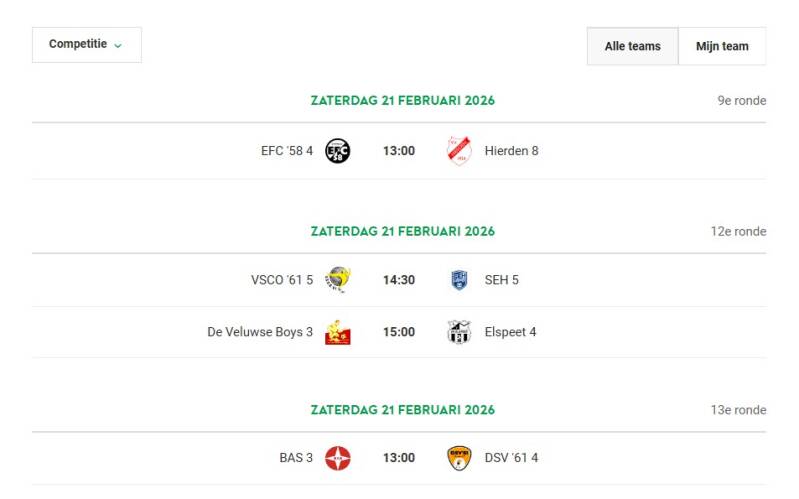Click the VSCO '61 club logo
Image resolution: width=799 pixels, height=499 pixels.
[x=338, y=280]
